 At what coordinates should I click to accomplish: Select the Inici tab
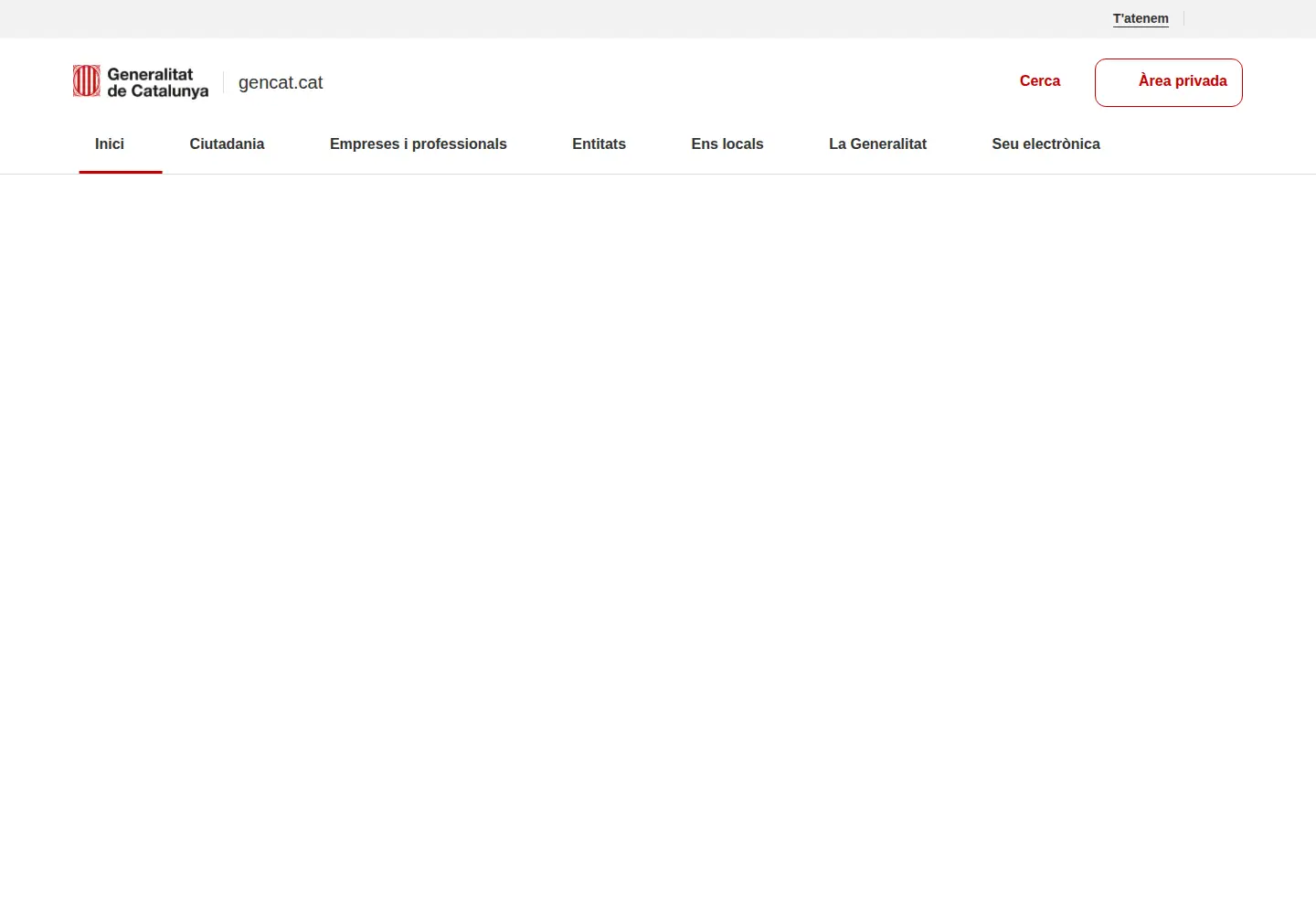click(x=110, y=144)
